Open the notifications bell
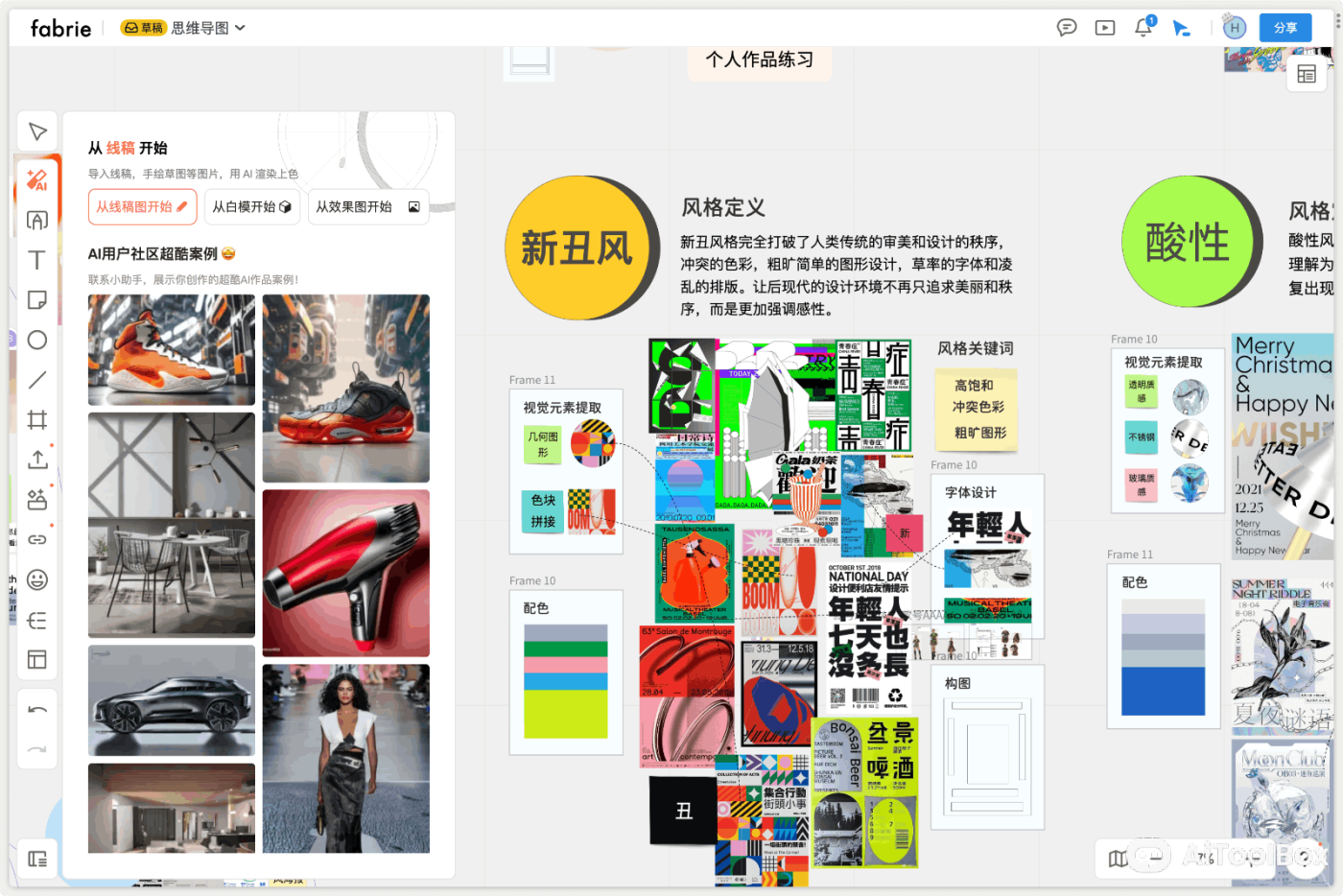This screenshot has height=896, width=1343. tap(1143, 28)
